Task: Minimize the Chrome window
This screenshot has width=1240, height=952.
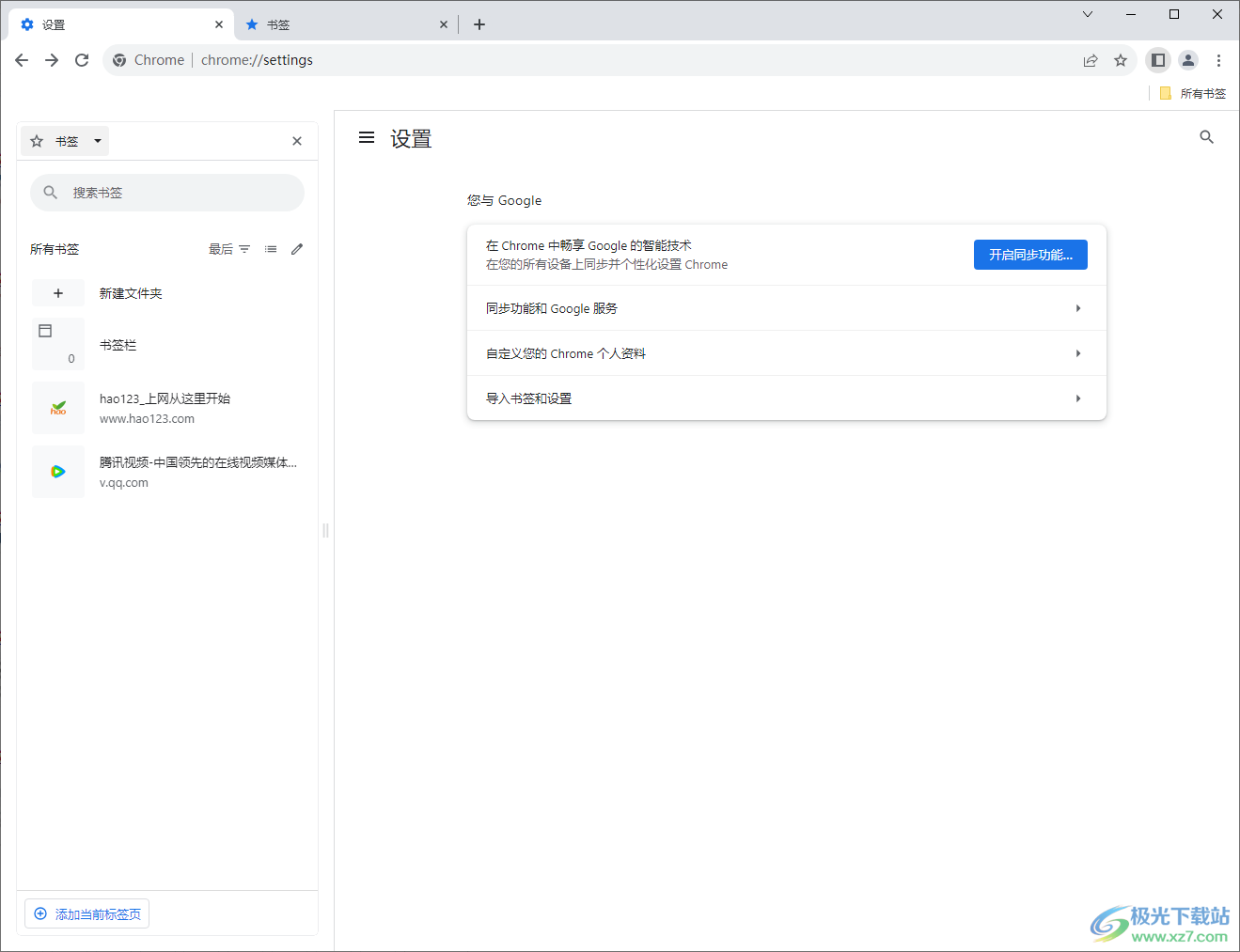Action: (x=1131, y=14)
